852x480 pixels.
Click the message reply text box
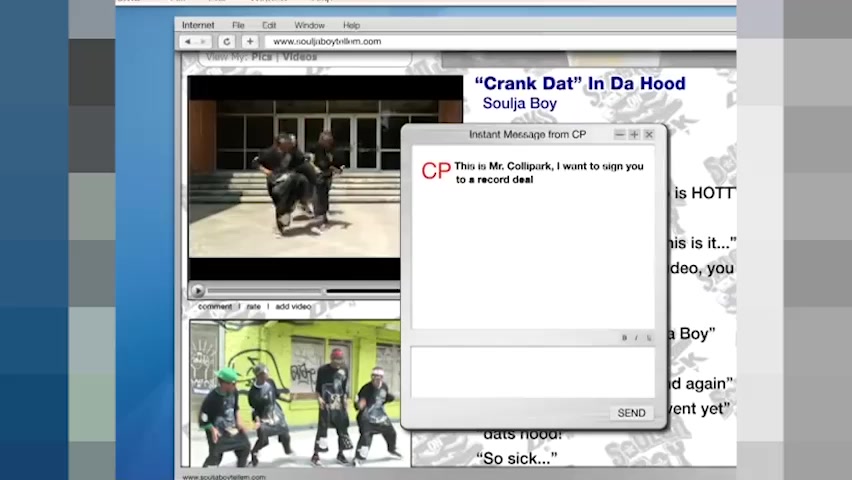(x=533, y=372)
